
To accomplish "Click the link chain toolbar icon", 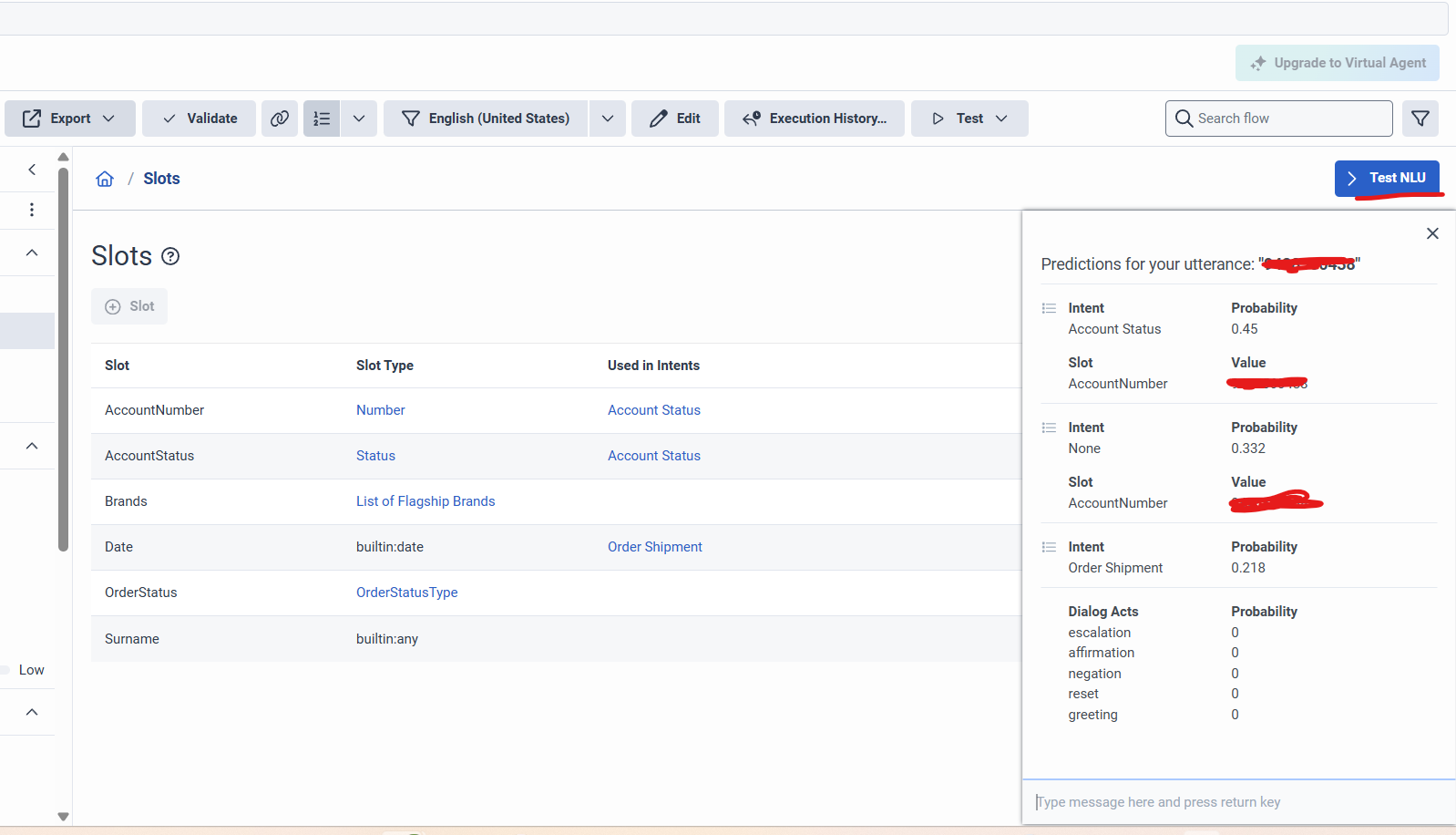I will 280,119.
